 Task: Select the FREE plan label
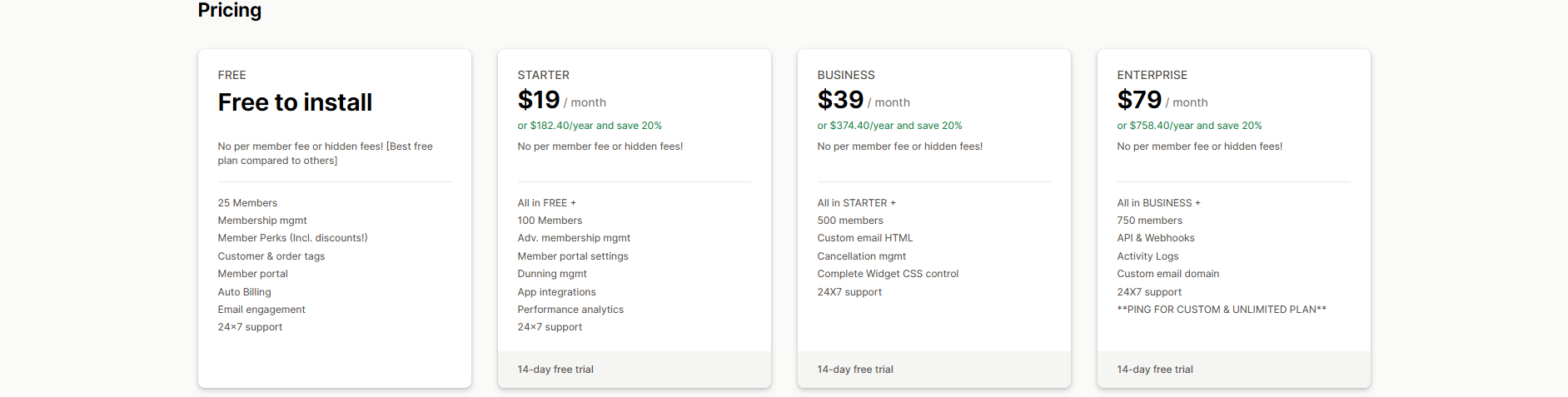coord(231,75)
